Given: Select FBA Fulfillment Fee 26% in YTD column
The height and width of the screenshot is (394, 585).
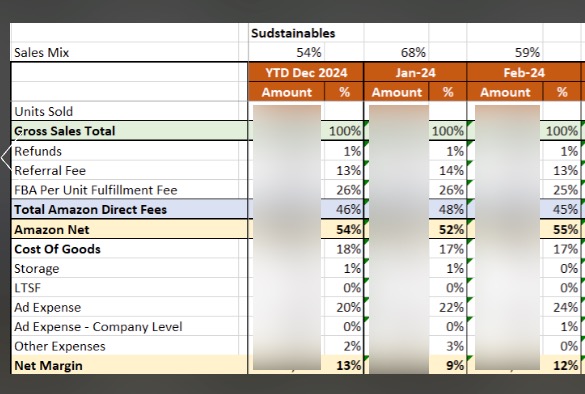Looking at the screenshot, I should point(348,190).
